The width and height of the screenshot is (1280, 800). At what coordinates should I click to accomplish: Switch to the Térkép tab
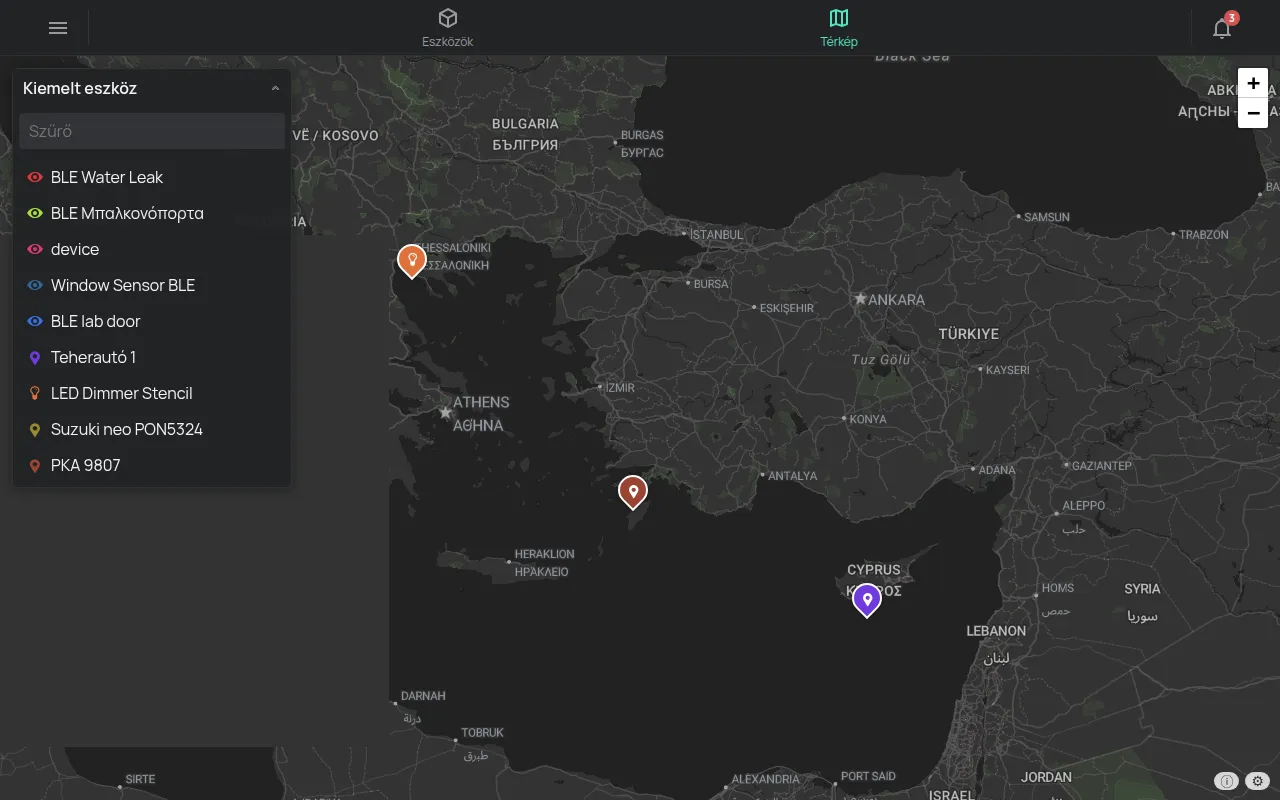(839, 28)
